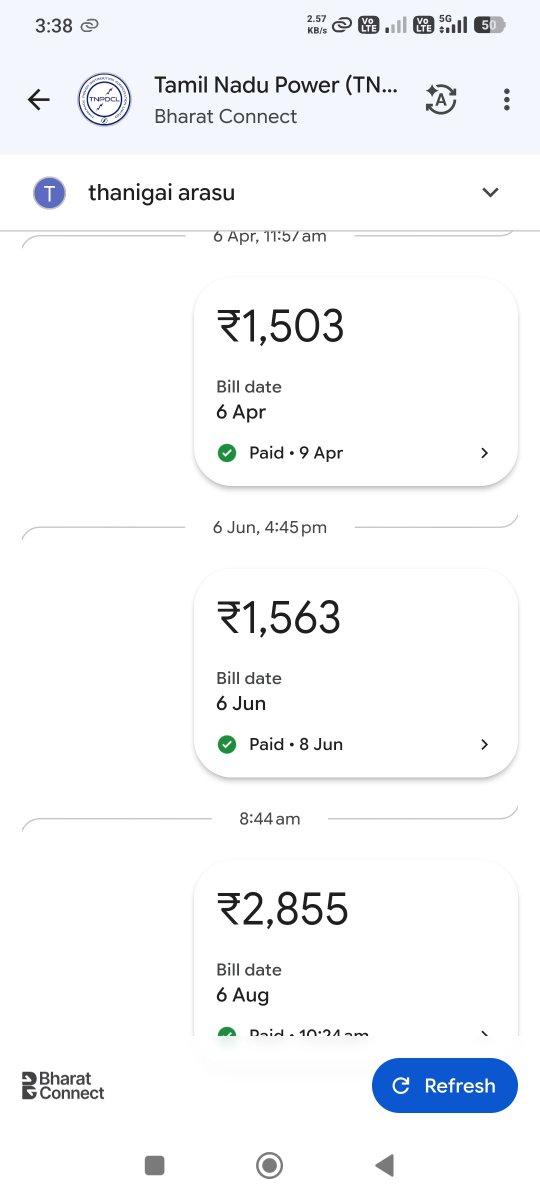Tap Android back triangle button
540x1200 pixels.
click(x=384, y=1165)
